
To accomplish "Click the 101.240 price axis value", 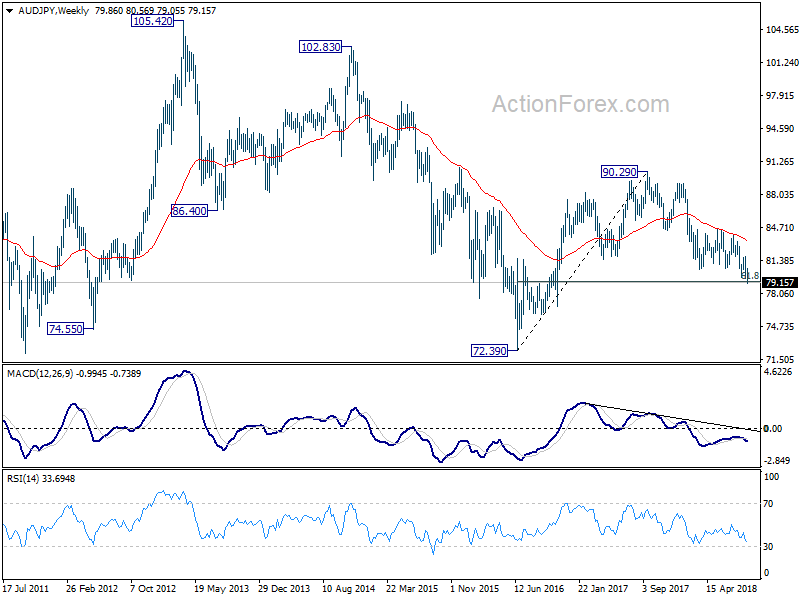I will point(782,63).
